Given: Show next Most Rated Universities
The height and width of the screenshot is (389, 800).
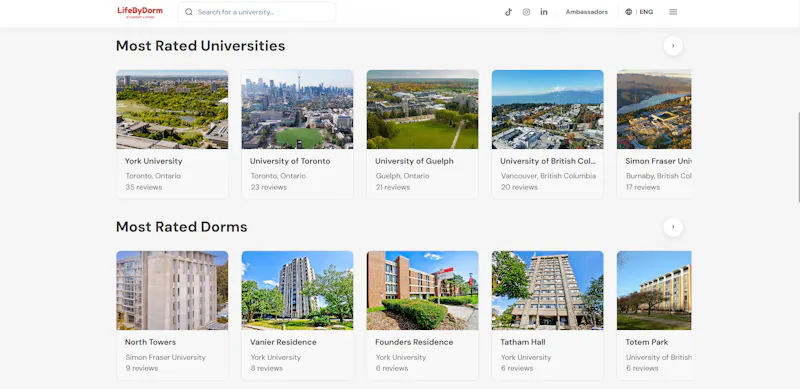Looking at the screenshot, I should (x=673, y=46).
